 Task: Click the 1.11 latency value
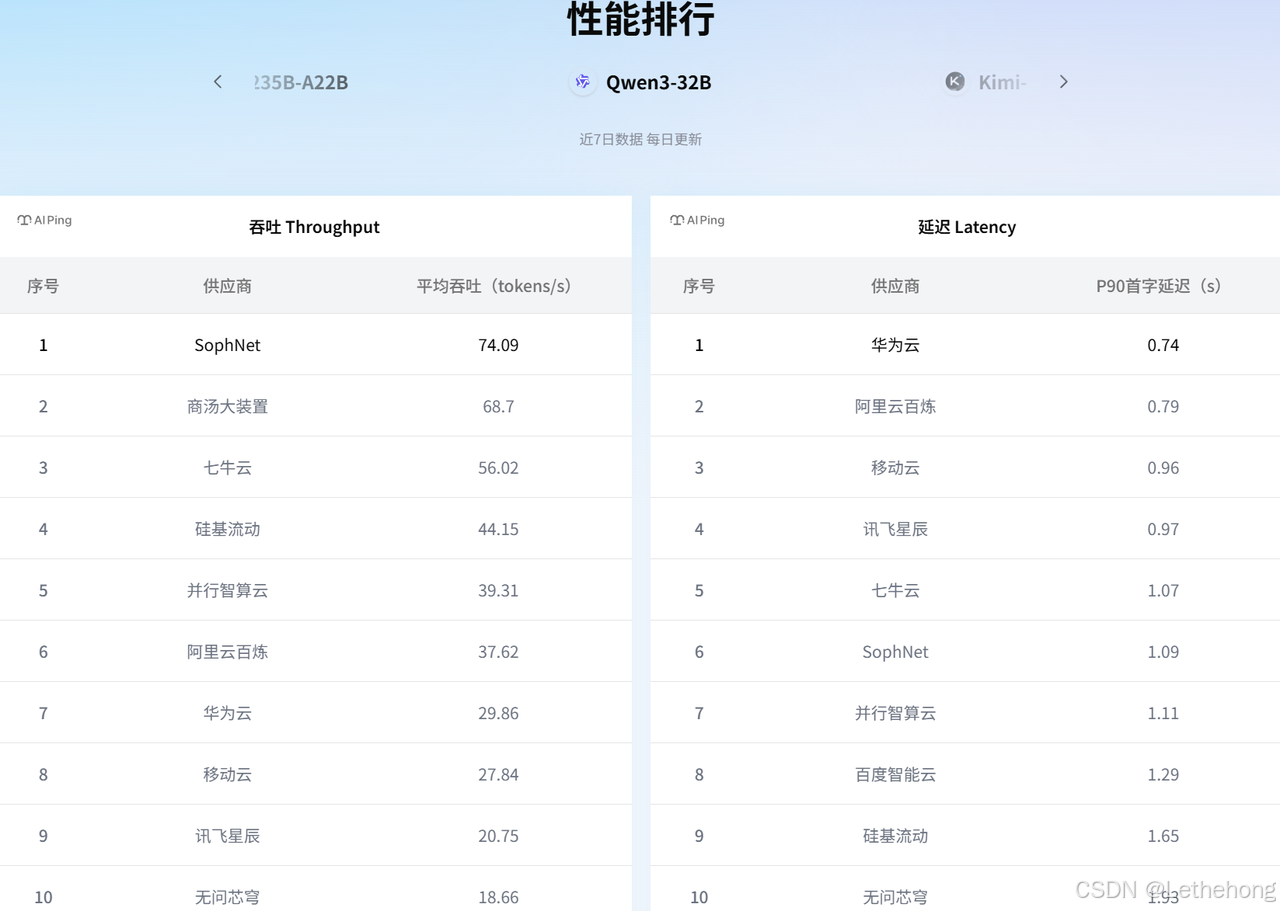pyautogui.click(x=1163, y=713)
